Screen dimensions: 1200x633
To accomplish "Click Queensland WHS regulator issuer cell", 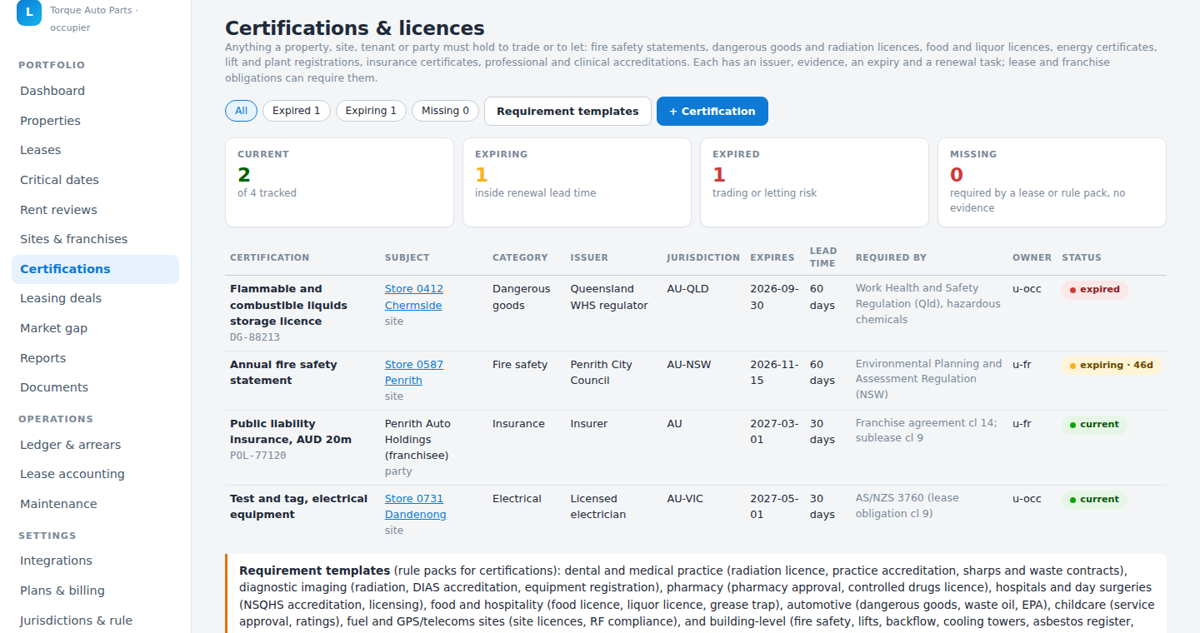I will (609, 297).
